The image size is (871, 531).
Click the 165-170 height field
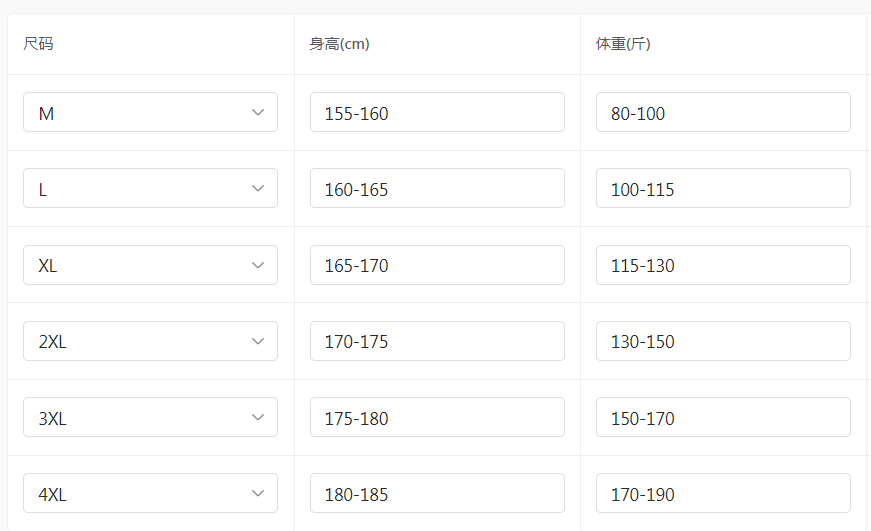coord(437,265)
